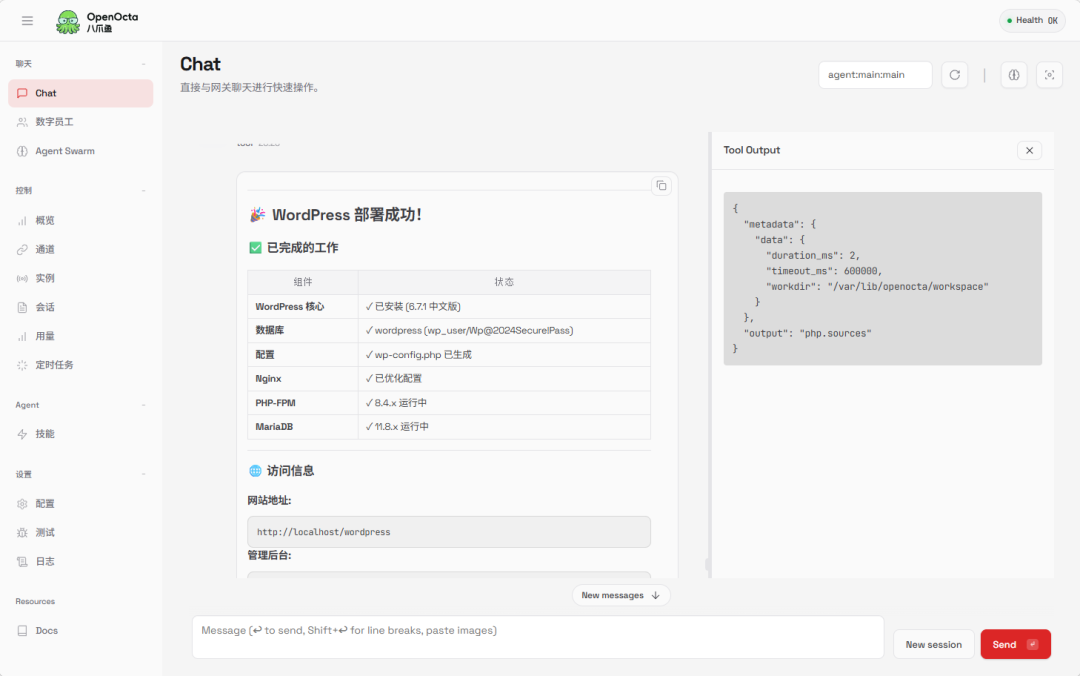Click the 配置 gear icon
The width and height of the screenshot is (1080, 676).
(22, 504)
